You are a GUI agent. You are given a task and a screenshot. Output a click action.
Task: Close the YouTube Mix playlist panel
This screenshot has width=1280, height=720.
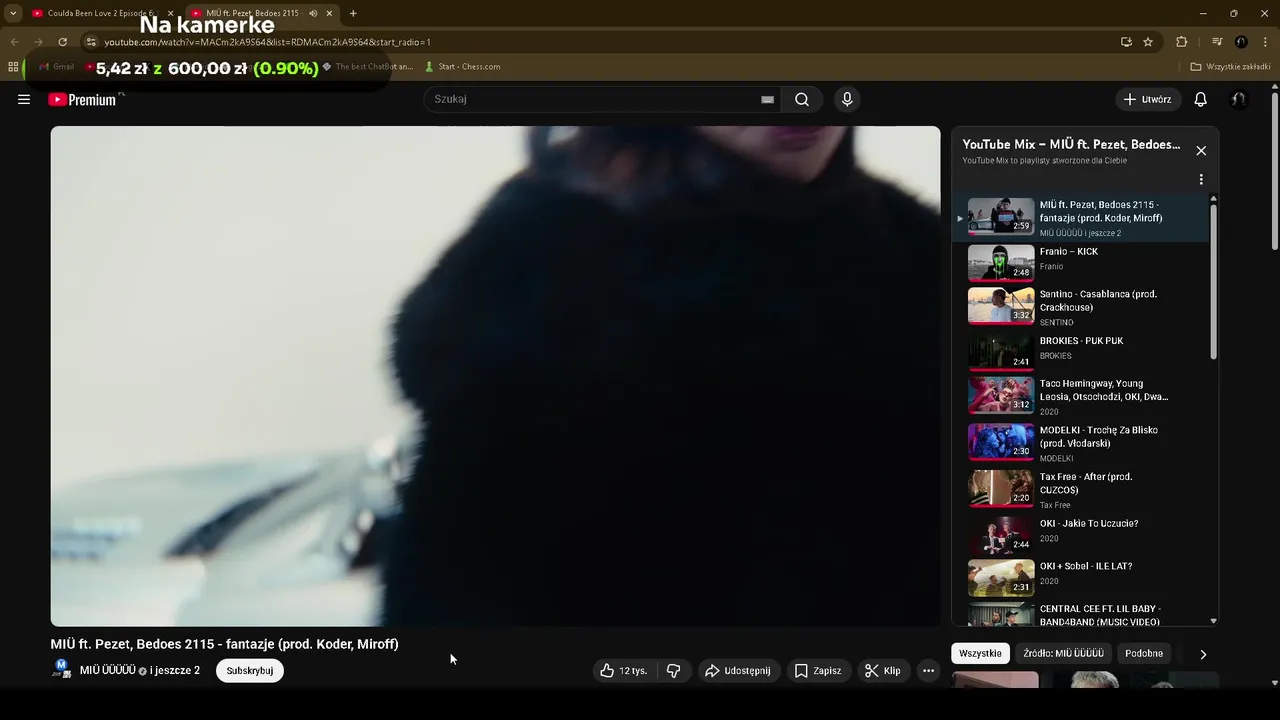(1201, 151)
